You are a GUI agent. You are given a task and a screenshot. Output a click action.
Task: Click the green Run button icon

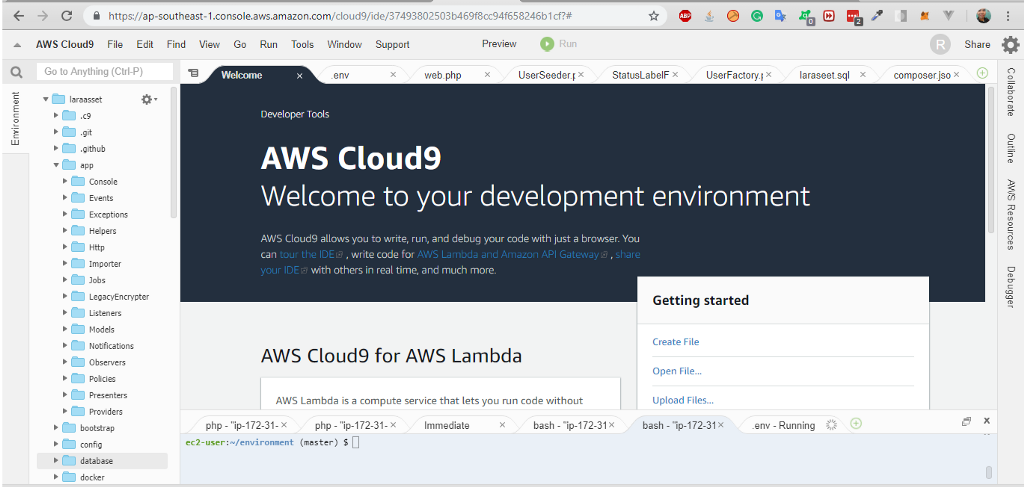[x=547, y=44]
